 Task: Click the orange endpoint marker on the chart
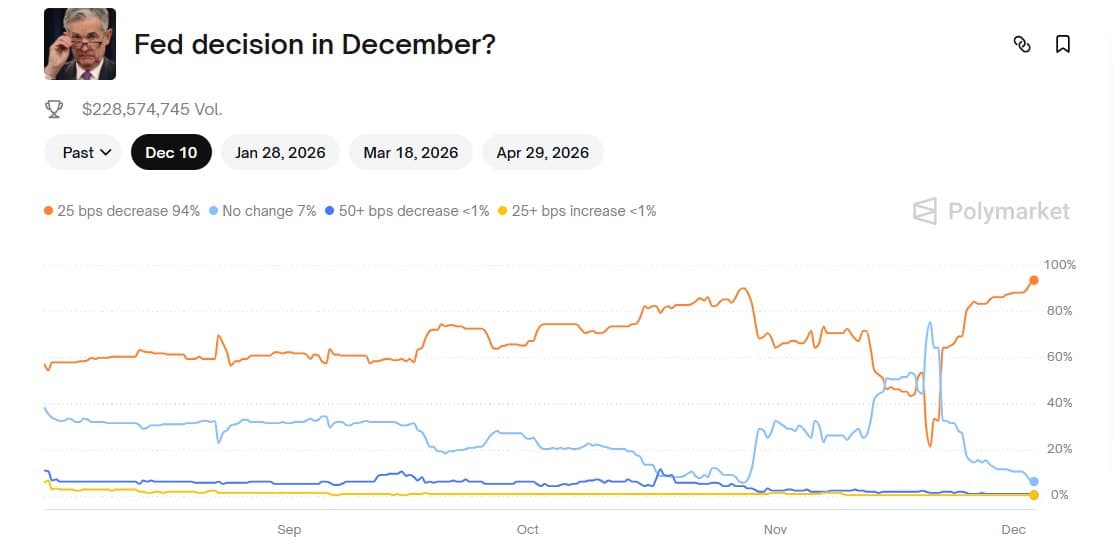pyautogui.click(x=1034, y=280)
